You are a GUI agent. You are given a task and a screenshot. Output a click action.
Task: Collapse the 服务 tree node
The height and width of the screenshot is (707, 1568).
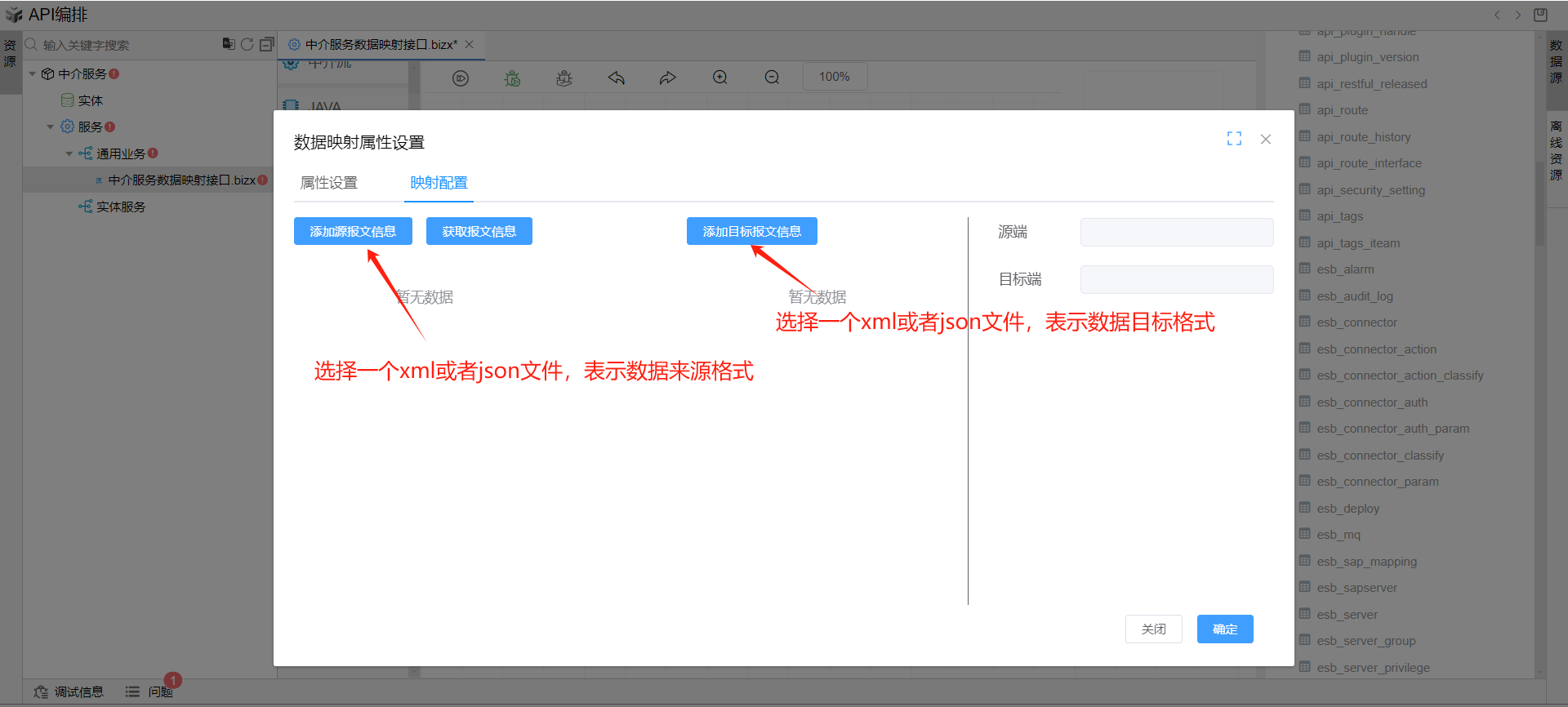click(51, 127)
